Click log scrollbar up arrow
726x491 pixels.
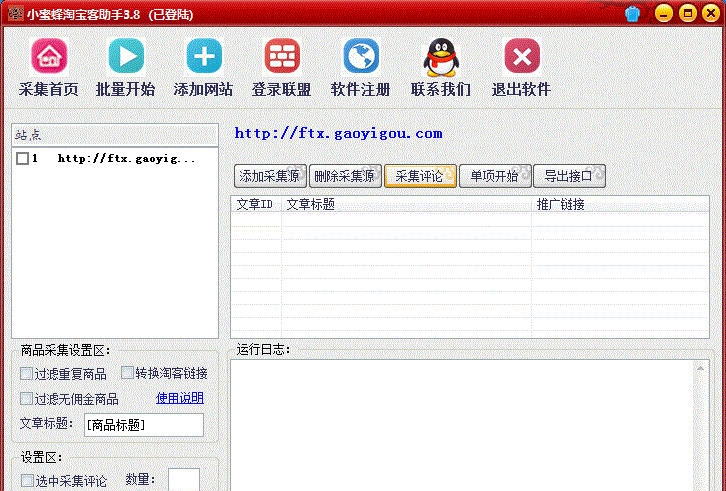(x=700, y=369)
